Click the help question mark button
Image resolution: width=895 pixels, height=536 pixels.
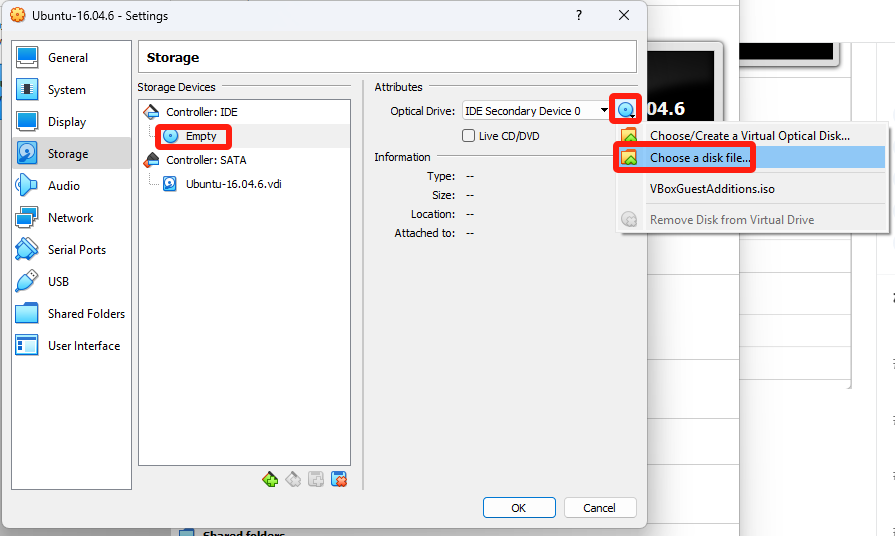pos(579,15)
